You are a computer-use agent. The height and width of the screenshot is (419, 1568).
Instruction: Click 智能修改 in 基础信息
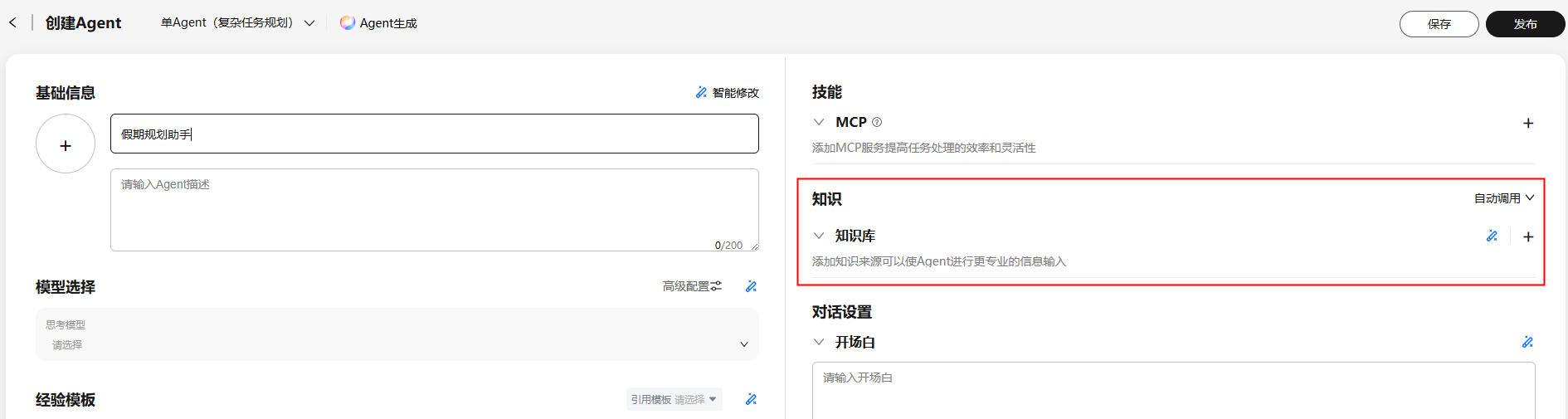tap(727, 93)
